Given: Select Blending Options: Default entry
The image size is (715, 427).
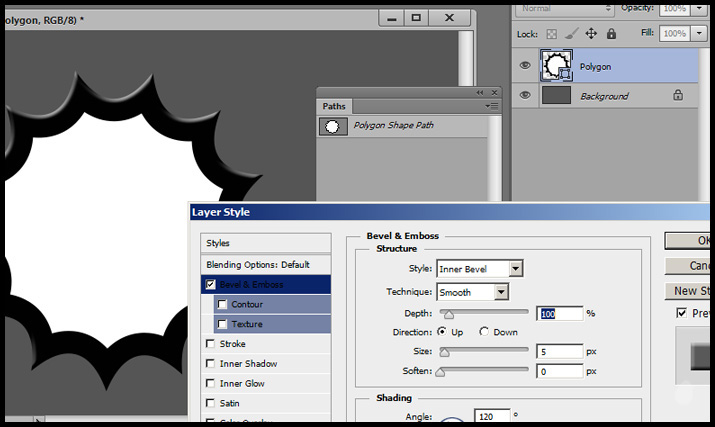Looking at the screenshot, I should (258, 265).
